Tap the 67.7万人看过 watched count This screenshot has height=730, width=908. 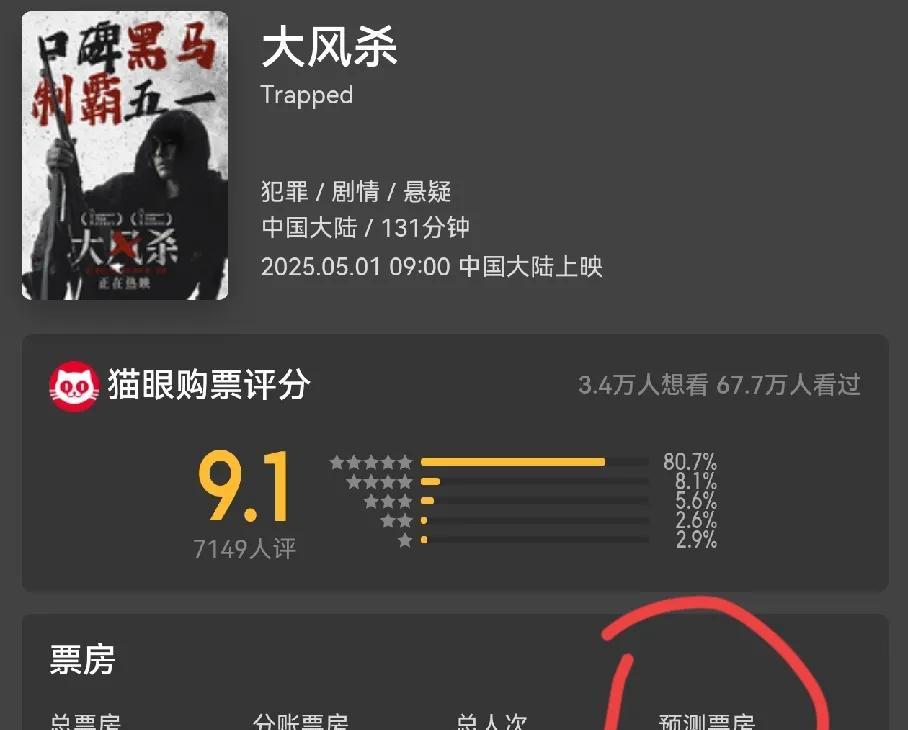point(788,385)
